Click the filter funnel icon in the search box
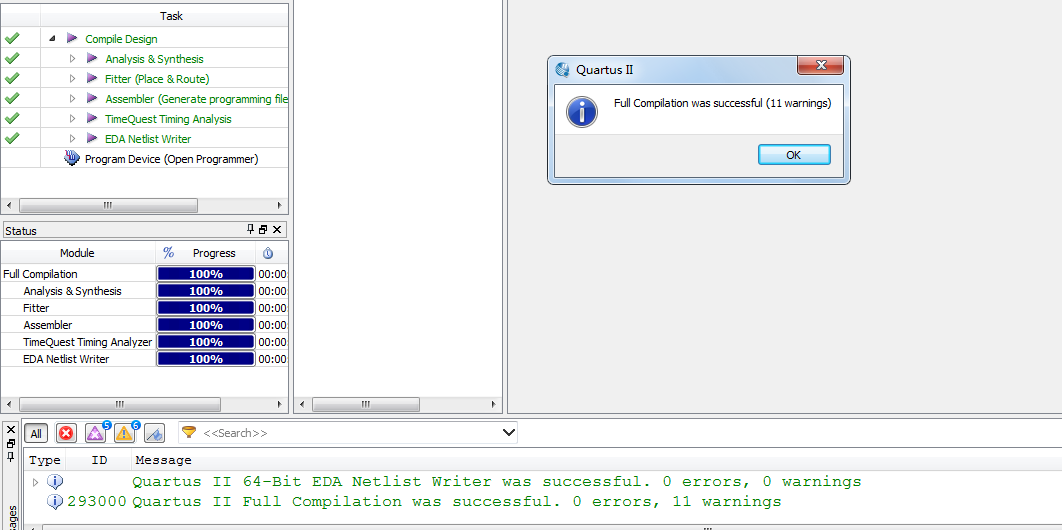1062x530 pixels. pyautogui.click(x=189, y=432)
